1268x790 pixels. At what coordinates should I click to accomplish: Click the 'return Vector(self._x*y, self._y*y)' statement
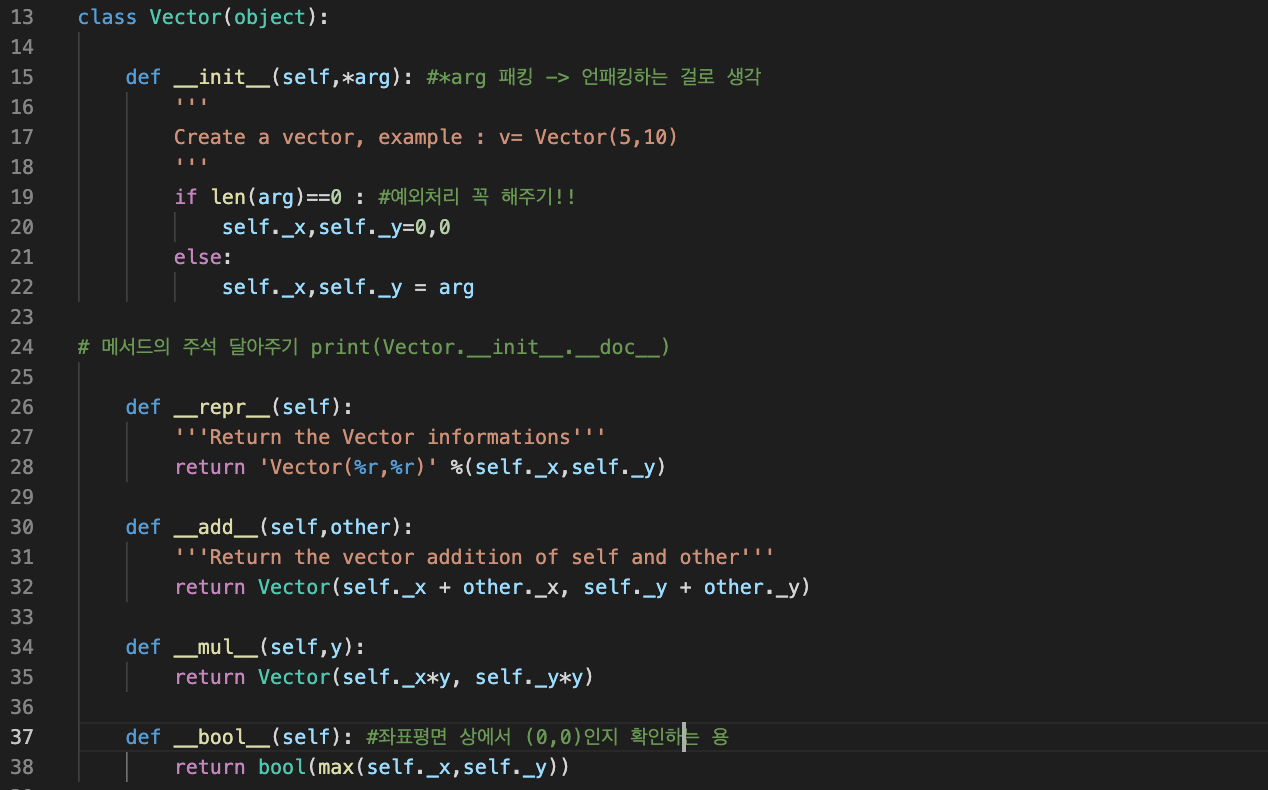[384, 677]
